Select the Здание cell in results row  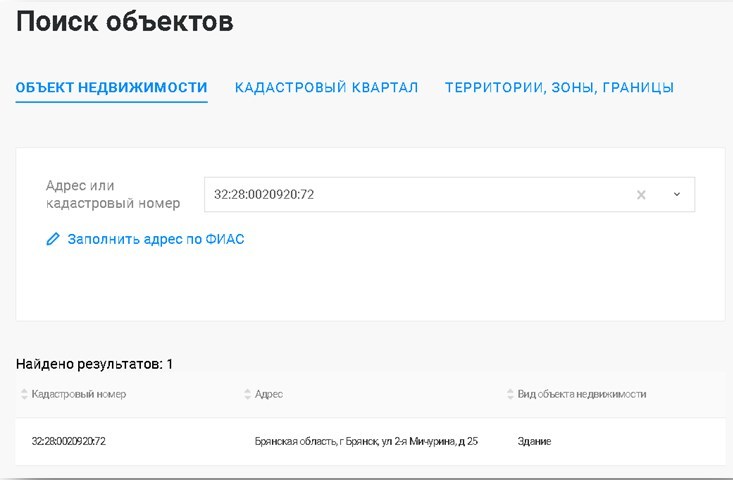pos(534,441)
